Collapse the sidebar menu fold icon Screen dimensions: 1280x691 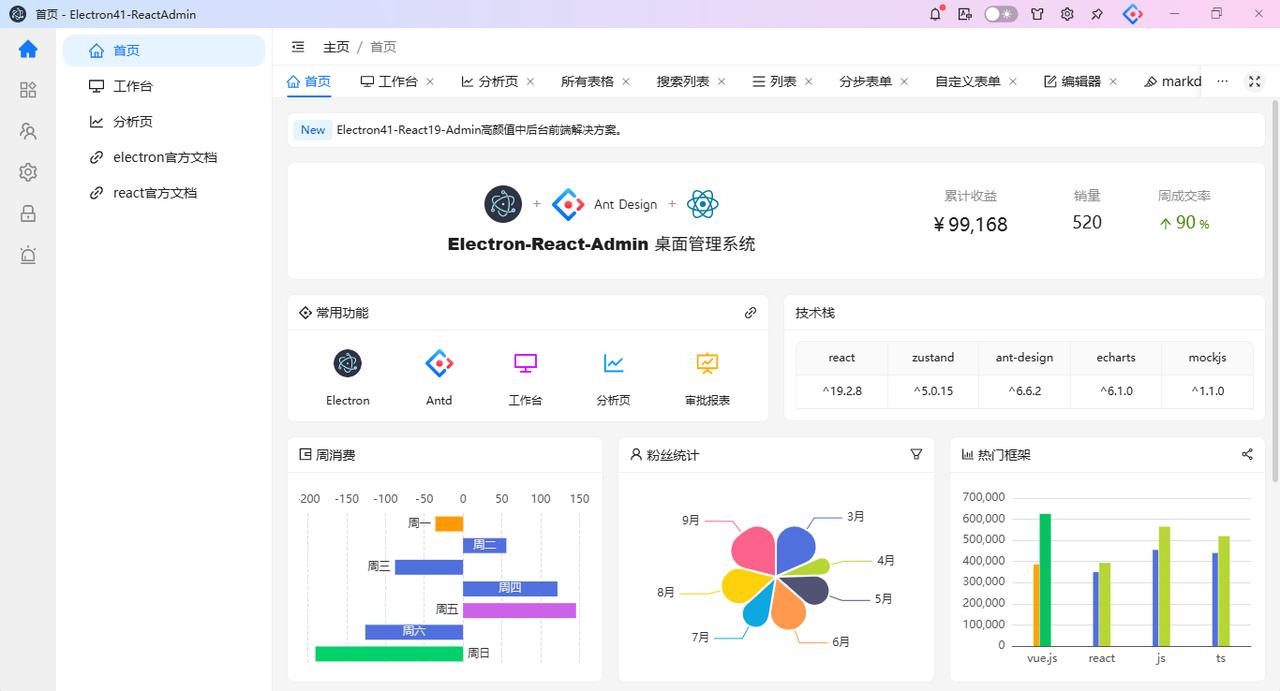pos(298,47)
